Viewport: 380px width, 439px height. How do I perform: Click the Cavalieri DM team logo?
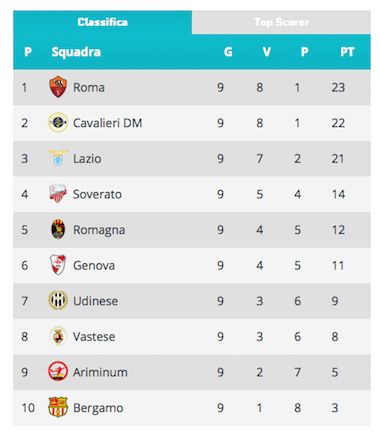point(58,123)
